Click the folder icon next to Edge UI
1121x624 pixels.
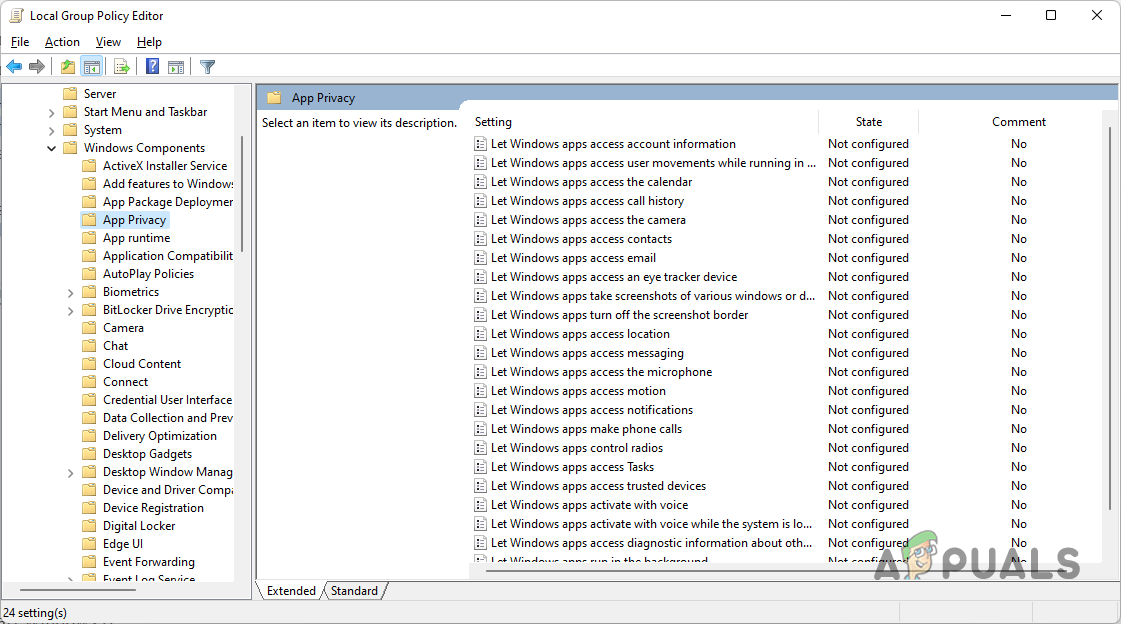point(89,543)
